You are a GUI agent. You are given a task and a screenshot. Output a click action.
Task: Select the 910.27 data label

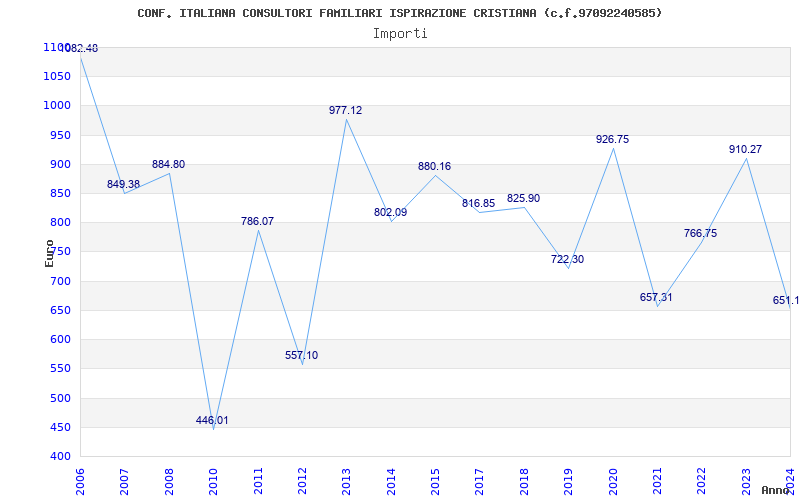tap(745, 149)
